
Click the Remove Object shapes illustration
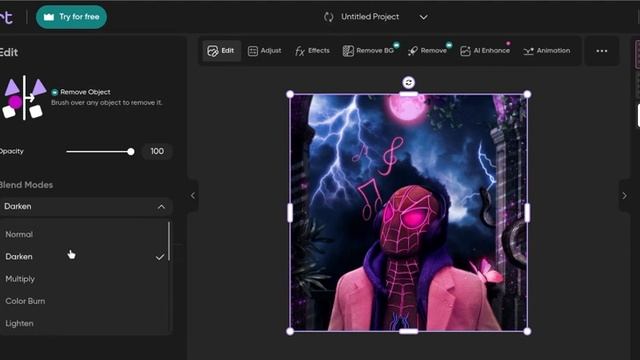(24, 98)
